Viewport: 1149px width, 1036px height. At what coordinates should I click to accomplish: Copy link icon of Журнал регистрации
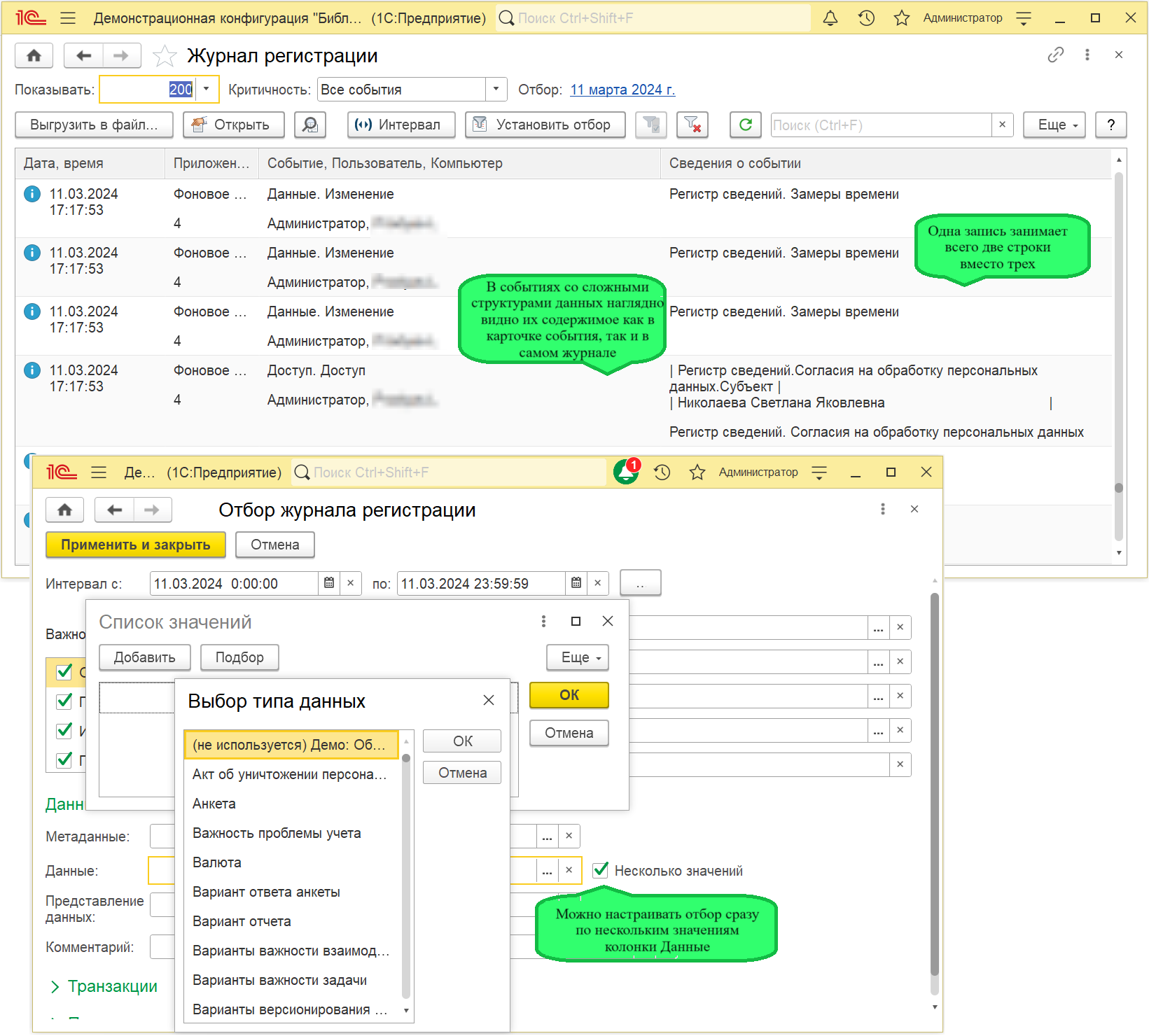click(x=1055, y=55)
